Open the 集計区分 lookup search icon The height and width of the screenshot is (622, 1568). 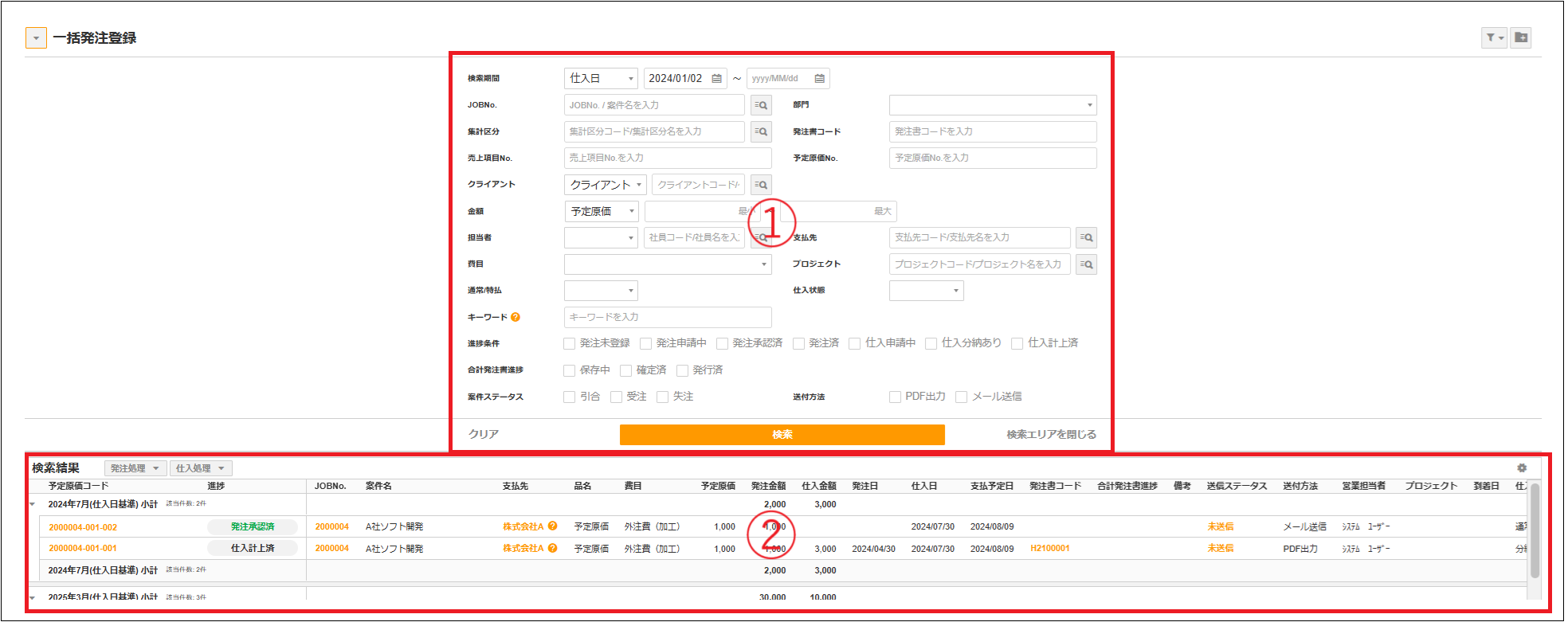761,131
